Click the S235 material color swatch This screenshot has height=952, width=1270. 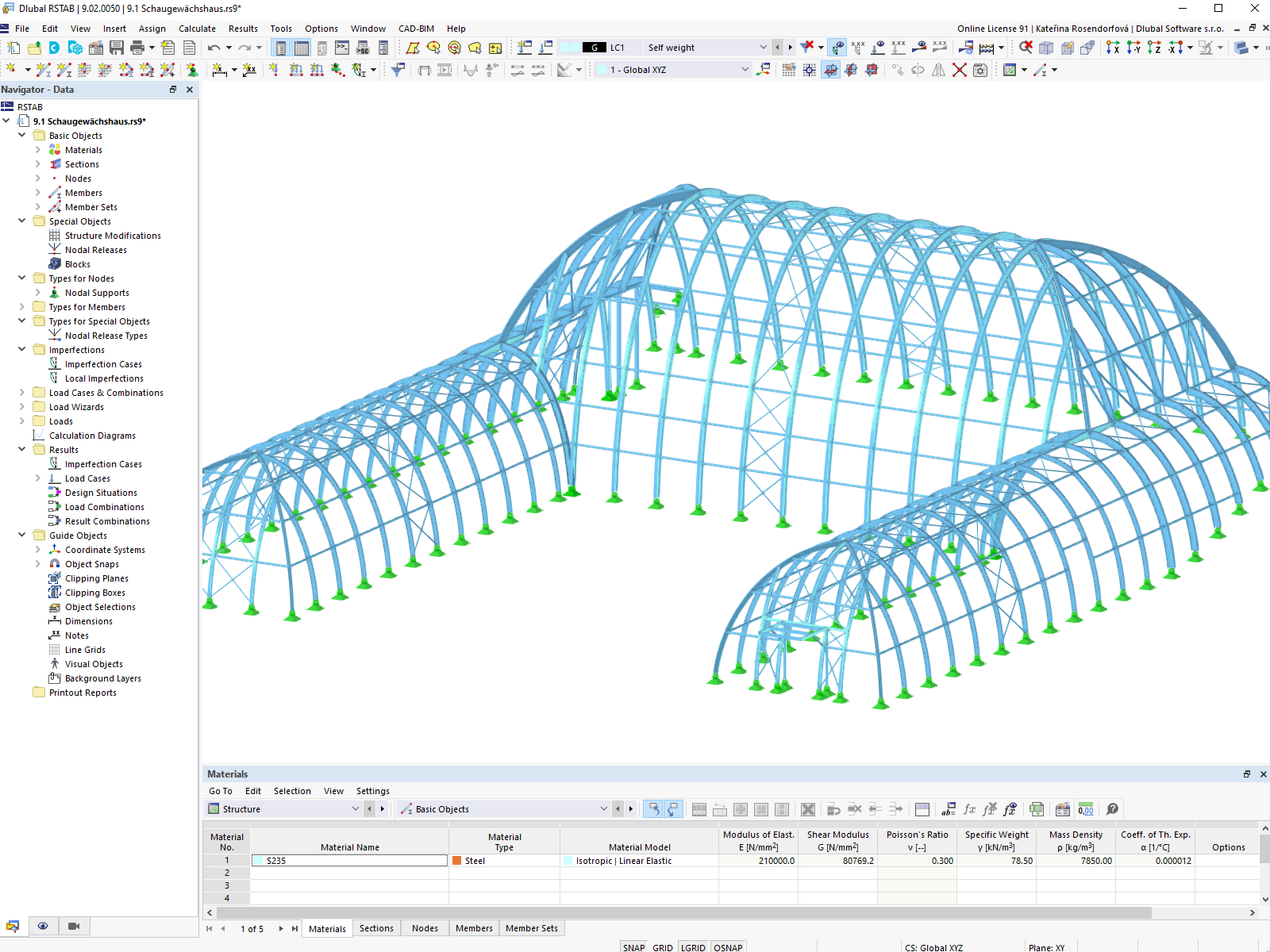pyautogui.click(x=258, y=860)
